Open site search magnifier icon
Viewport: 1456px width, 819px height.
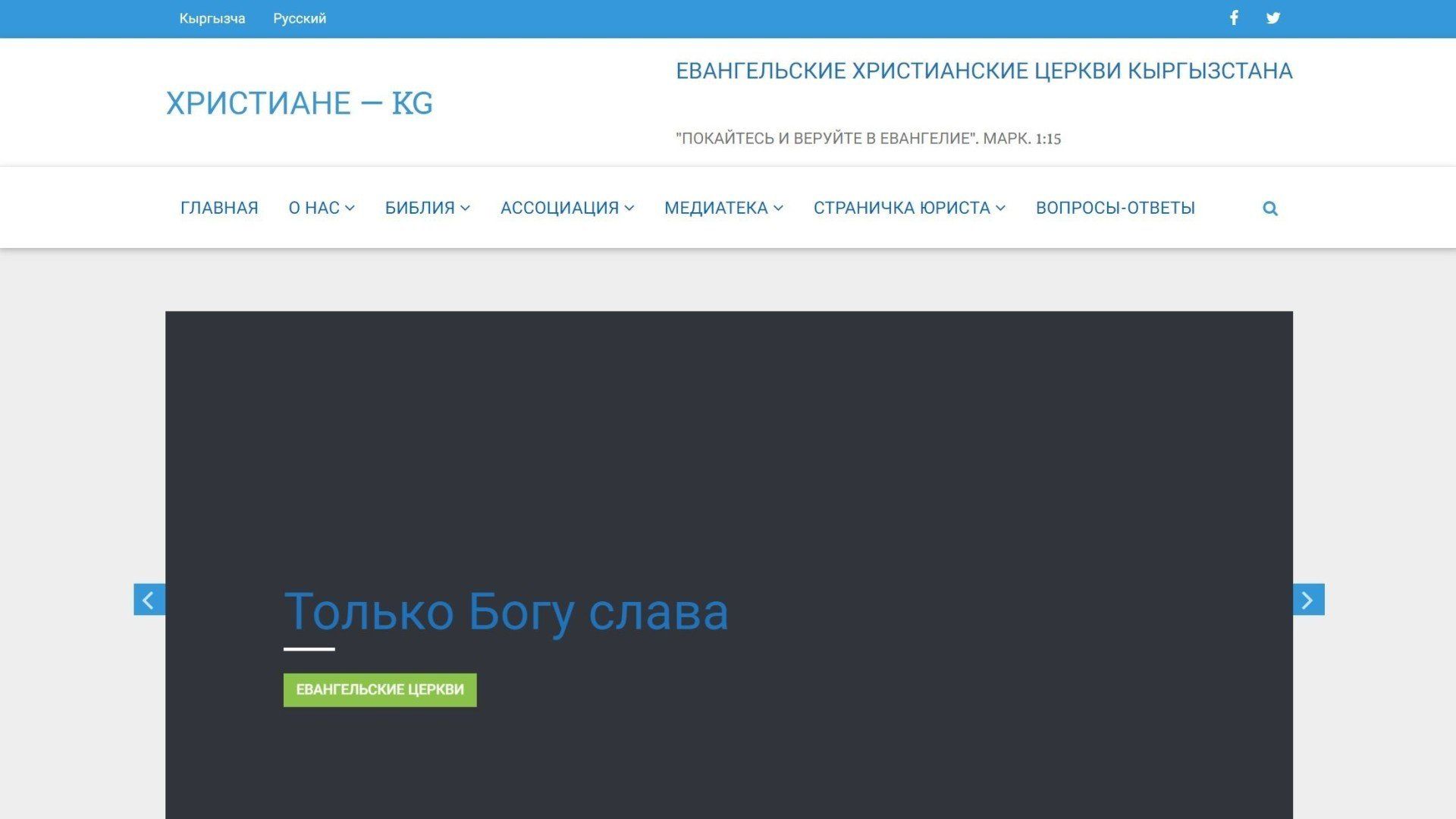coord(1270,209)
